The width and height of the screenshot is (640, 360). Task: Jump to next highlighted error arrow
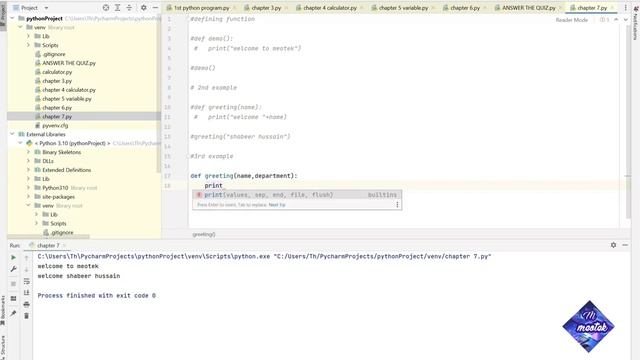[626, 20]
